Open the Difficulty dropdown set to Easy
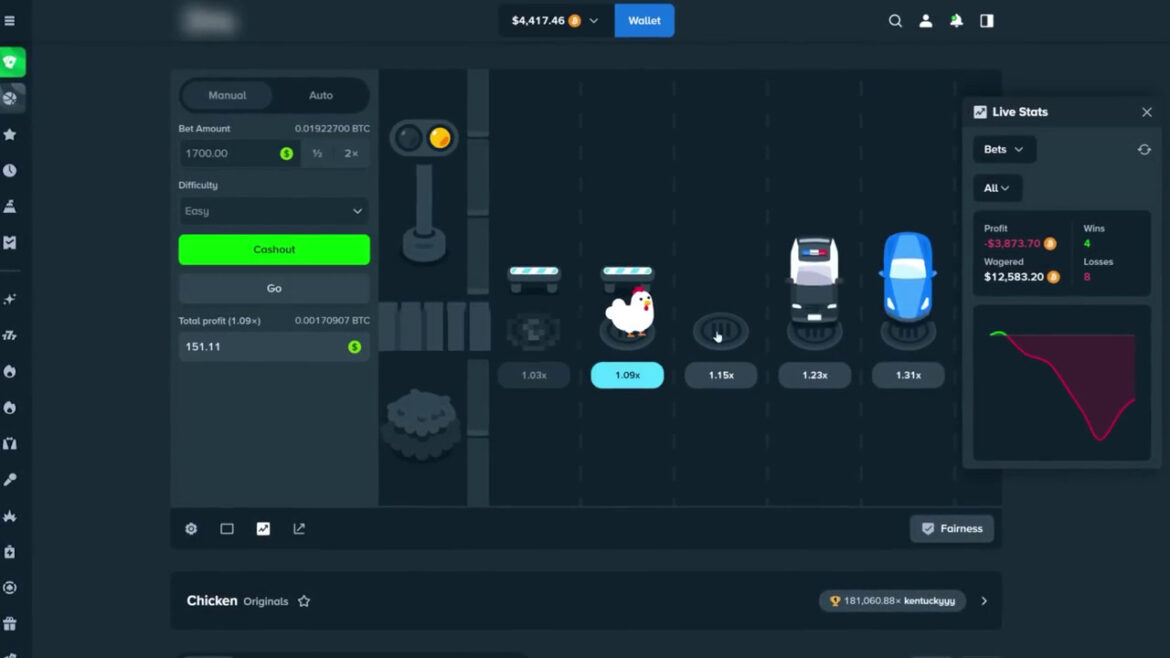The height and width of the screenshot is (658, 1170). [274, 211]
